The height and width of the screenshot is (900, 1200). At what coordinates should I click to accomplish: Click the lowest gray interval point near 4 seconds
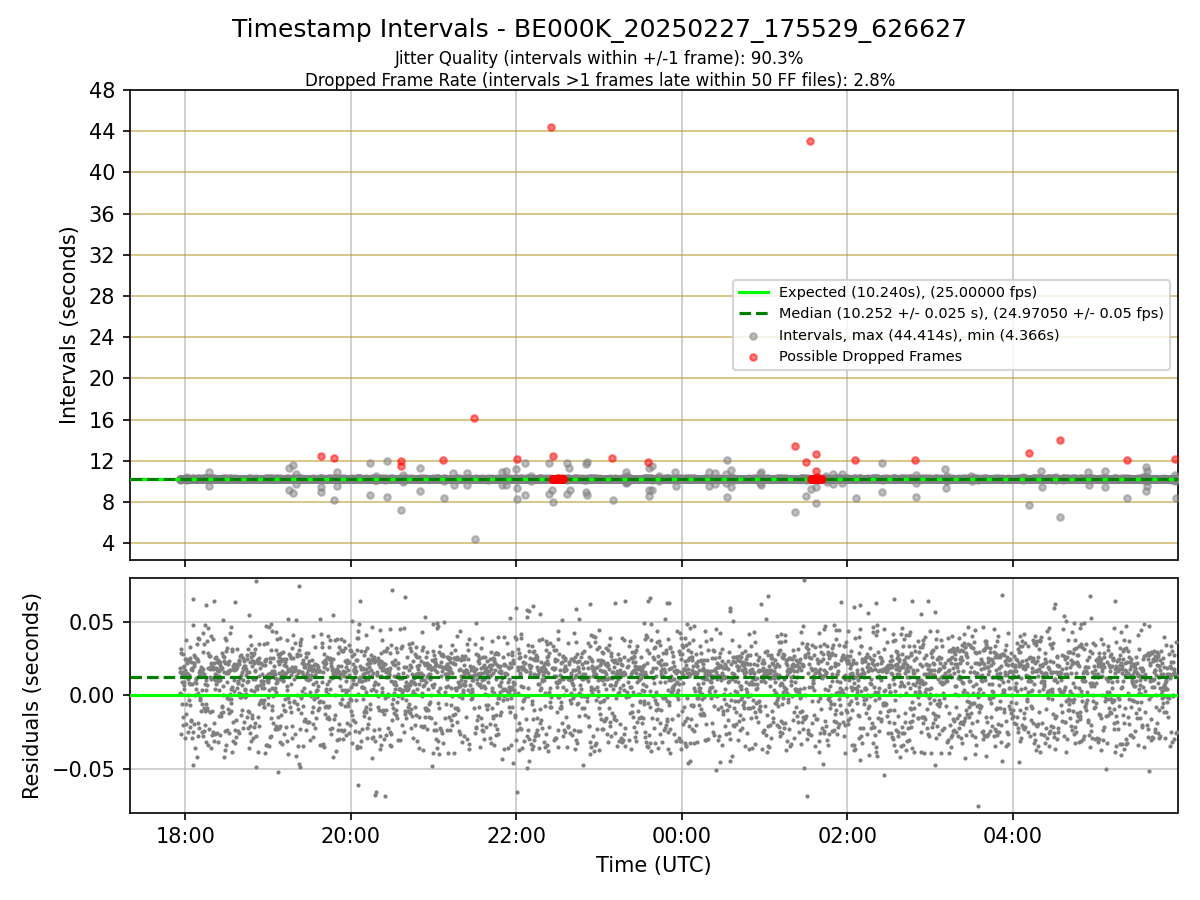click(x=475, y=539)
